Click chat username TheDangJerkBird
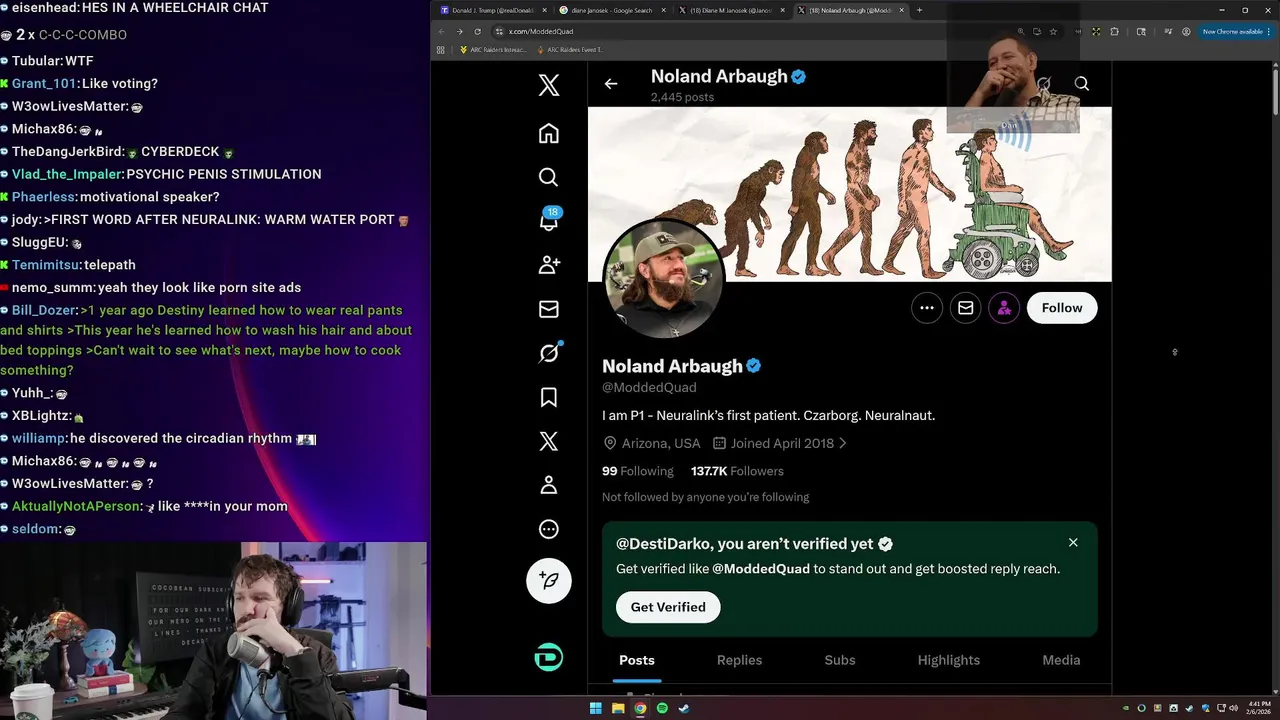 pyautogui.click(x=68, y=152)
